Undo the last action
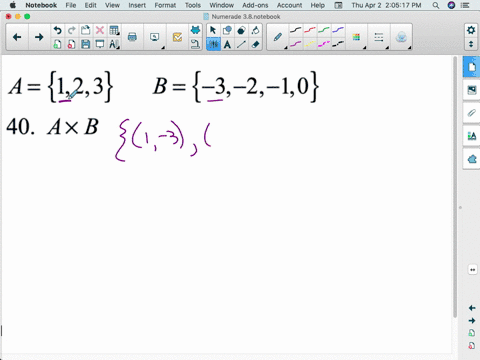Viewport: 480px width, 360px height. (57, 30)
